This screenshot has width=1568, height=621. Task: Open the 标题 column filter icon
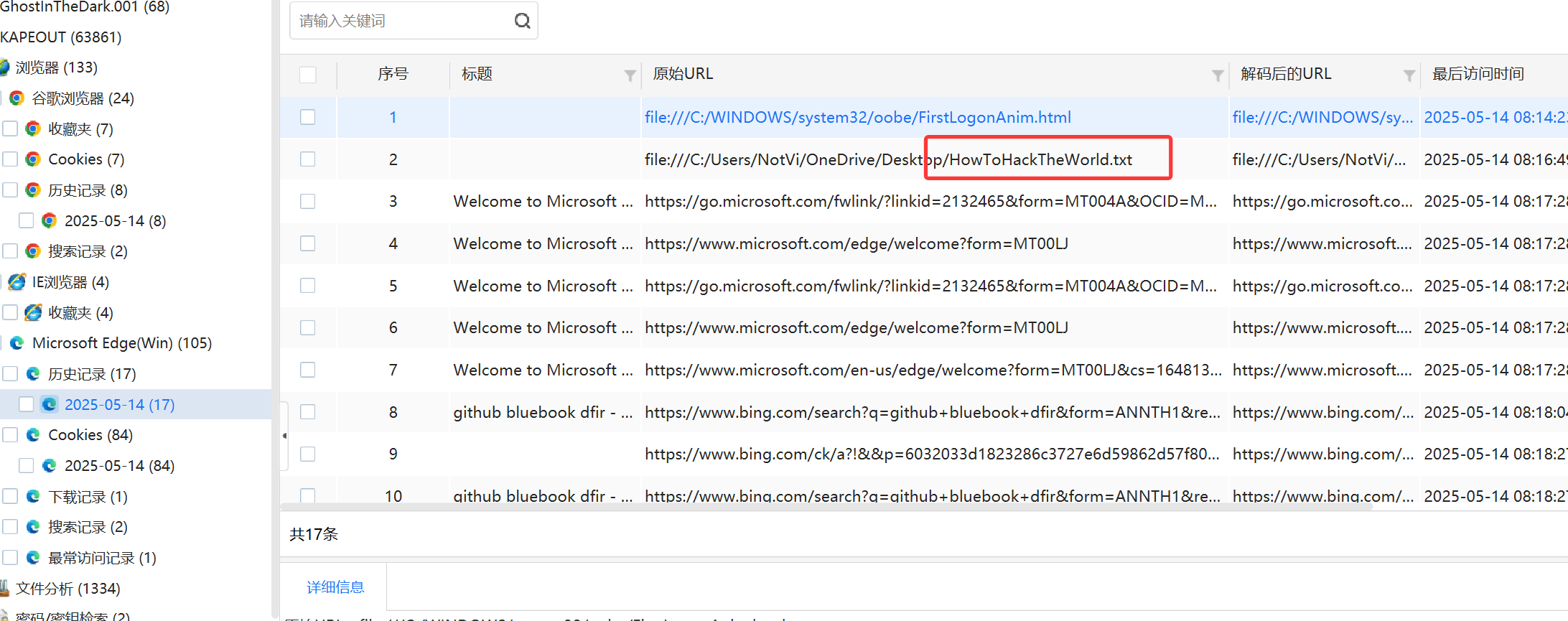pos(630,75)
